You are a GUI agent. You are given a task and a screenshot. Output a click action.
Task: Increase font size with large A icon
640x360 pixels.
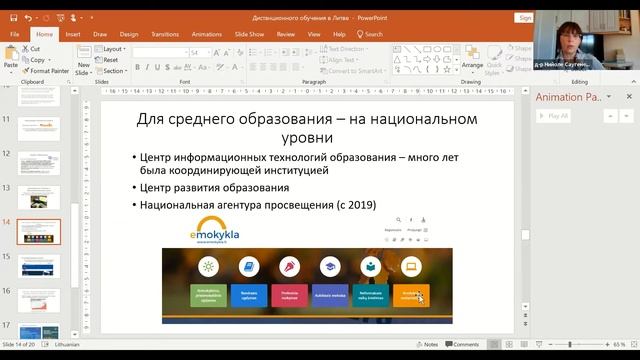[x=217, y=53]
